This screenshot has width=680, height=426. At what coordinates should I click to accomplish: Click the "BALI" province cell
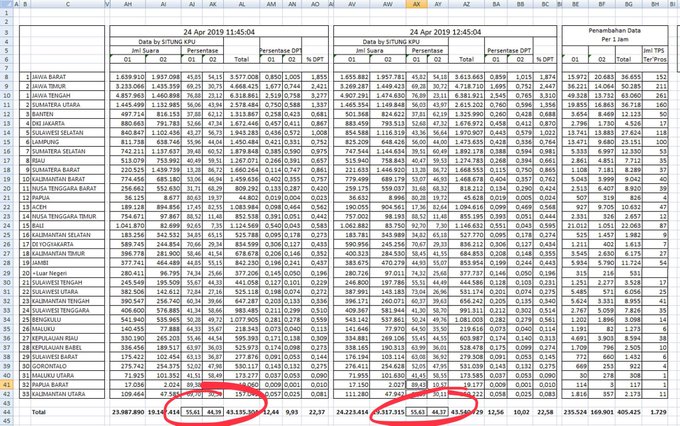click(68, 226)
